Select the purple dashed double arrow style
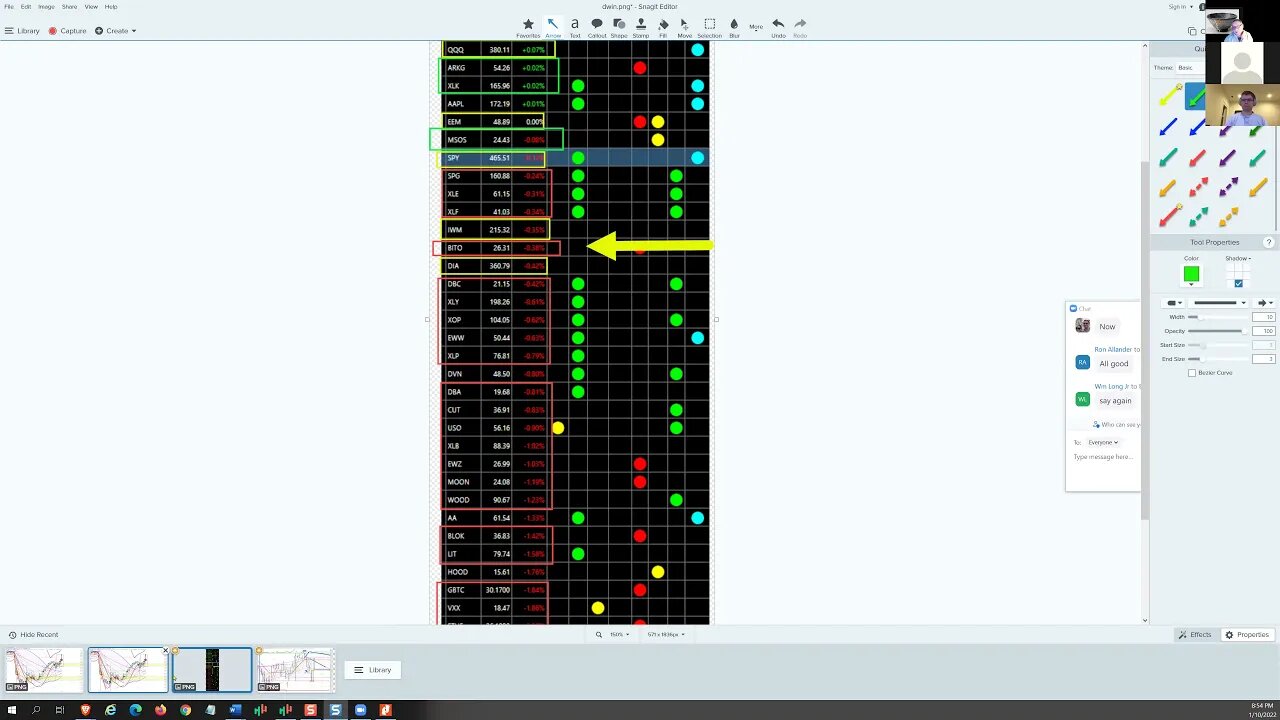This screenshot has width=1280, height=720. (x=1228, y=187)
